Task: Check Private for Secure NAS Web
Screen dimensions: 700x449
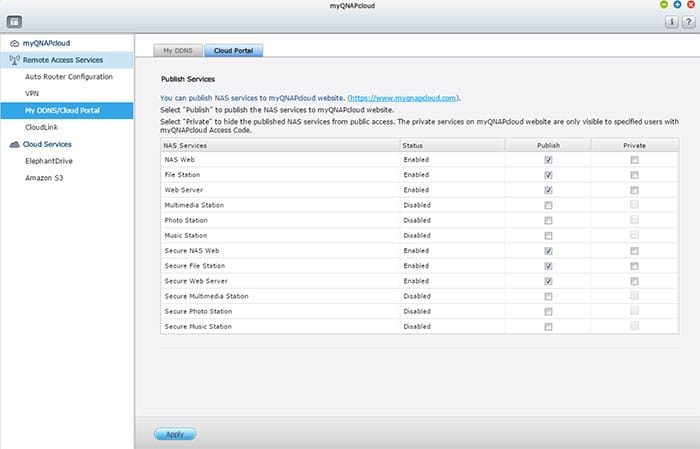Action: coord(634,251)
